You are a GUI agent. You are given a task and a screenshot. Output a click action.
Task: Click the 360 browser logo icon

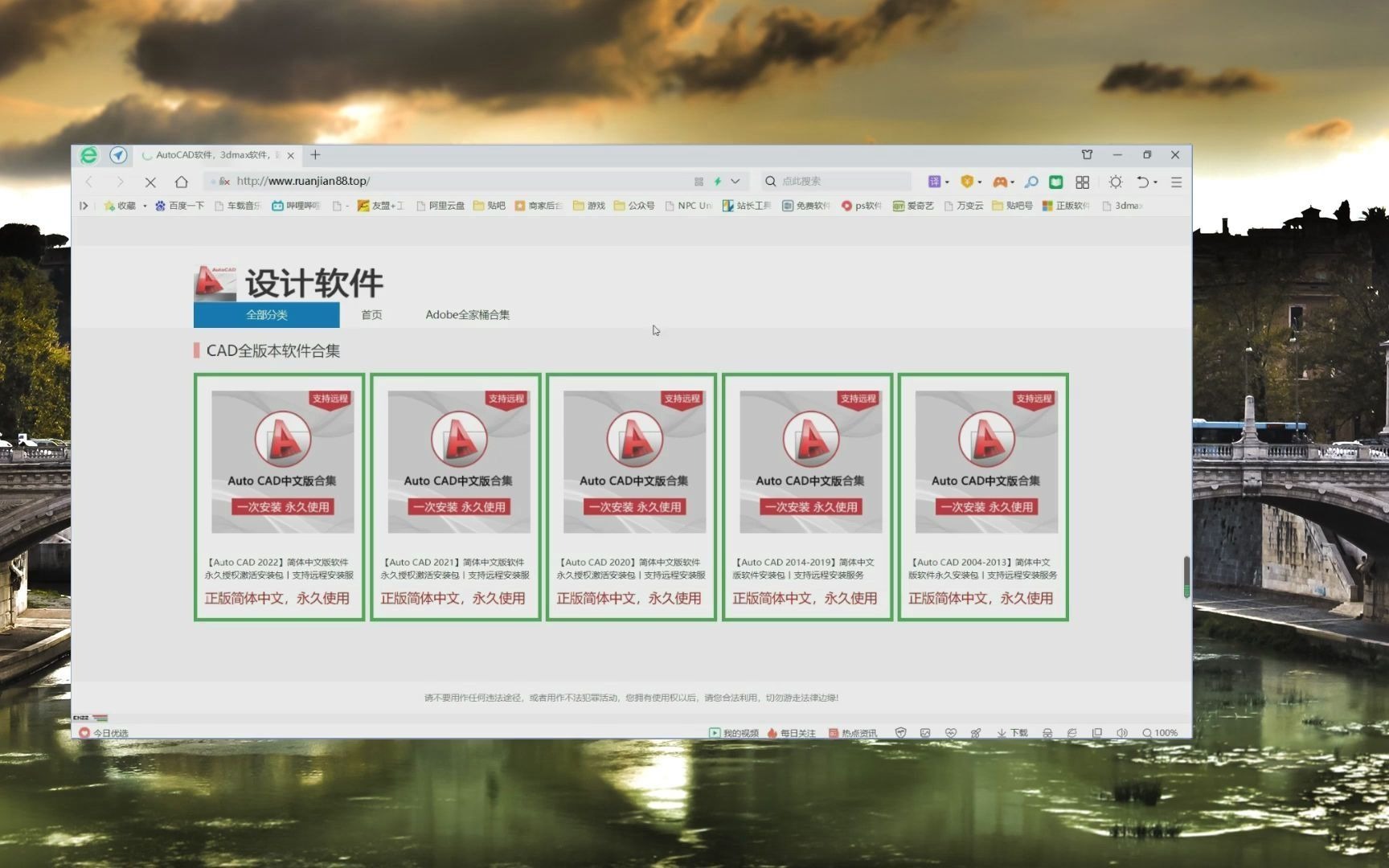click(x=89, y=155)
